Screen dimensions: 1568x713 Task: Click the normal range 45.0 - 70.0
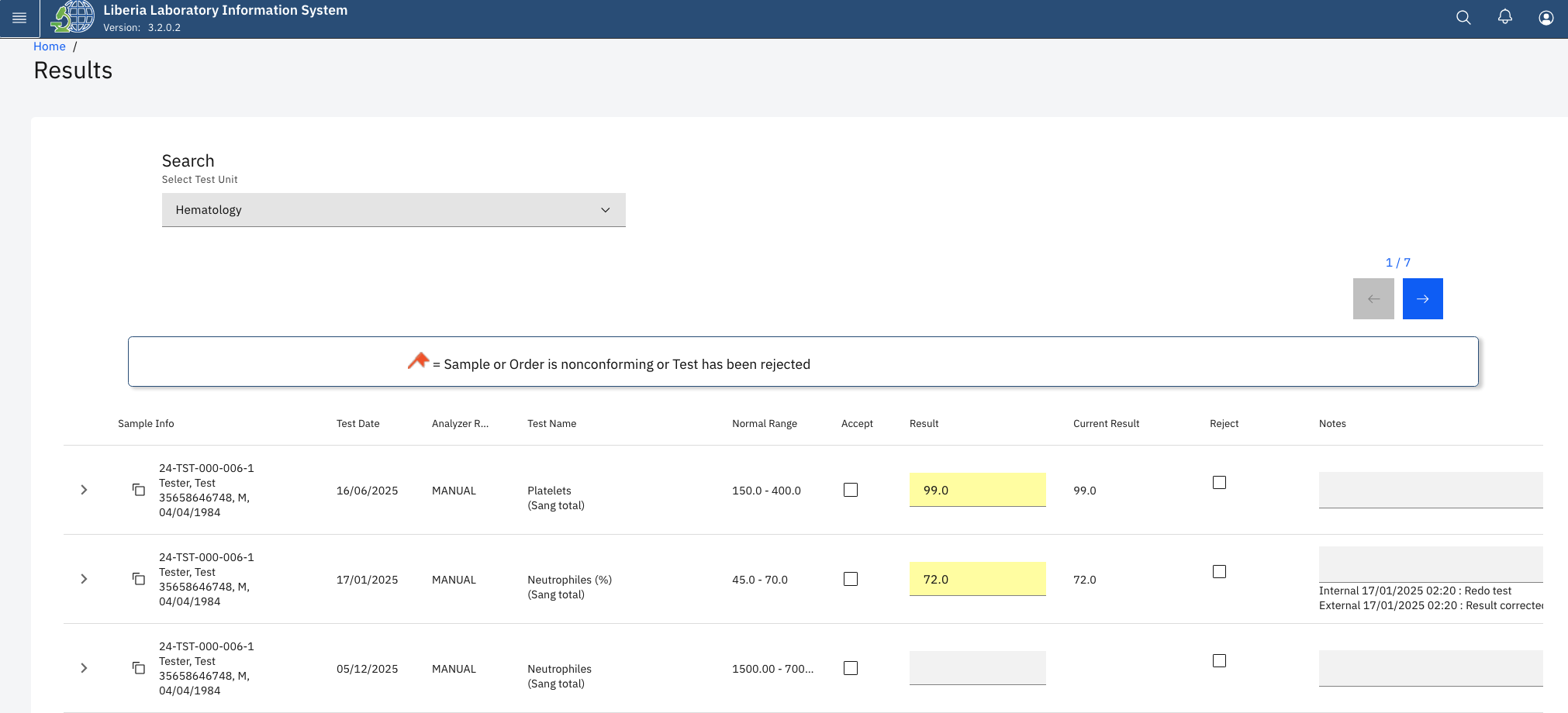[760, 580]
